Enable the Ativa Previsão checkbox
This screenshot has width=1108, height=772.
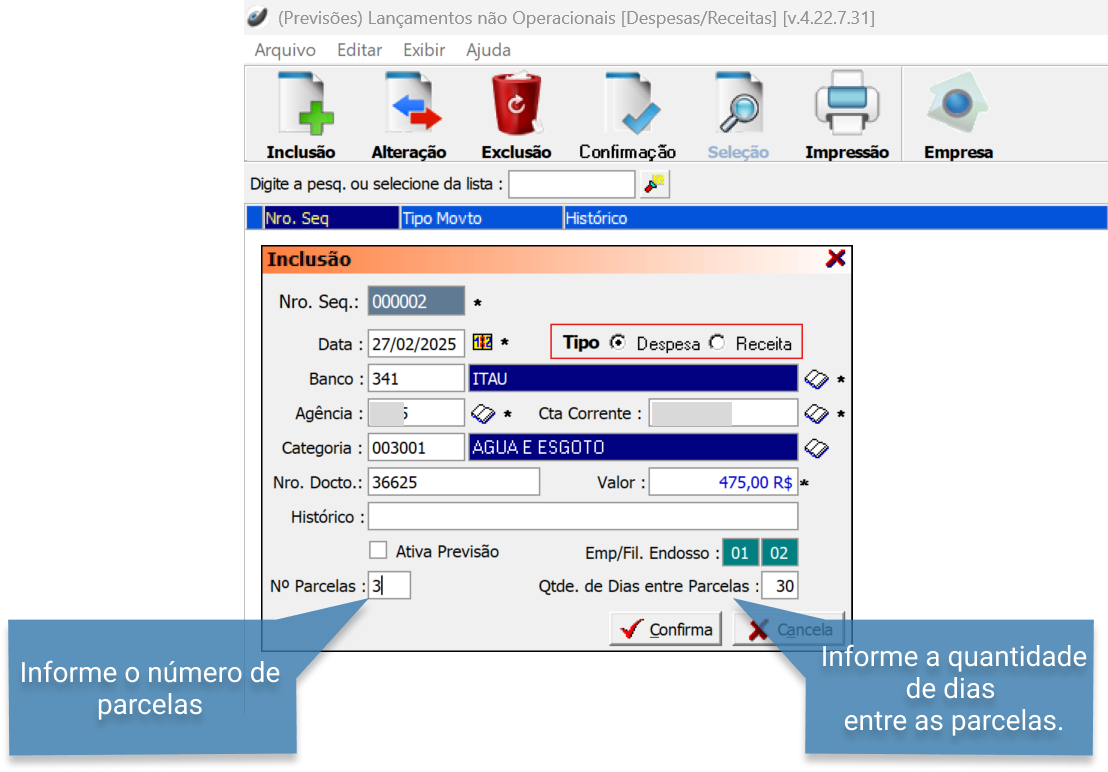click(378, 550)
